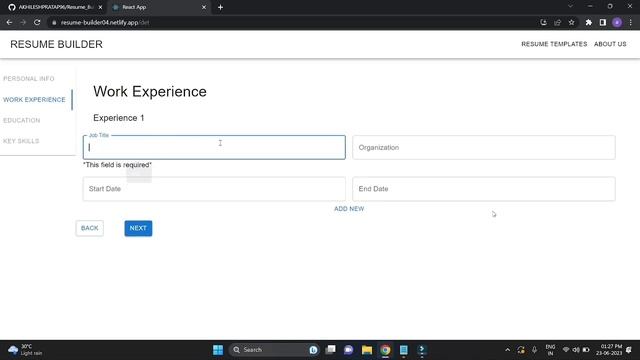Screen dimensions: 640x360
Task: Click the sync icon in the system tray
Action: click(x=521, y=350)
